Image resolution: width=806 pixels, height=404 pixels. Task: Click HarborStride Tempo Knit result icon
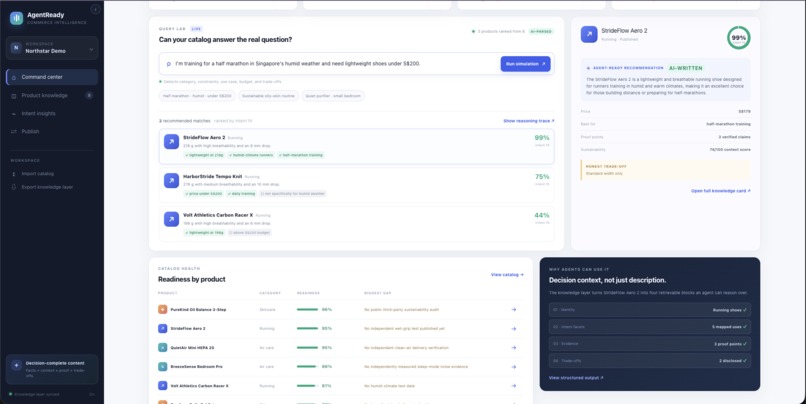[x=171, y=180]
